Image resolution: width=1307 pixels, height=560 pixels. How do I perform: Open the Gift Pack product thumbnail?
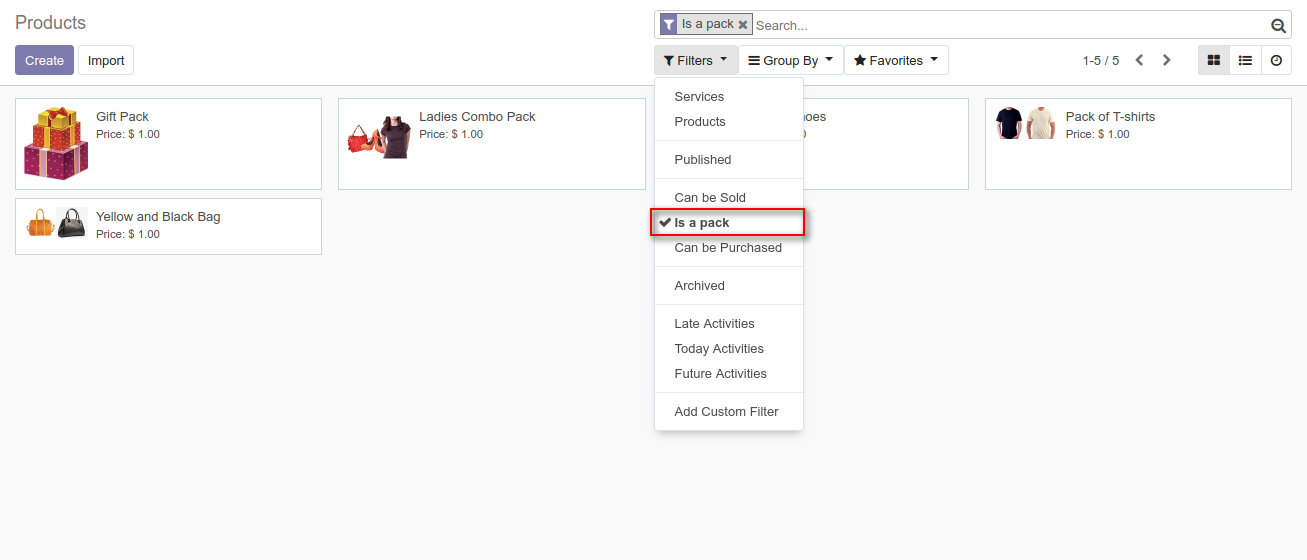click(x=56, y=144)
